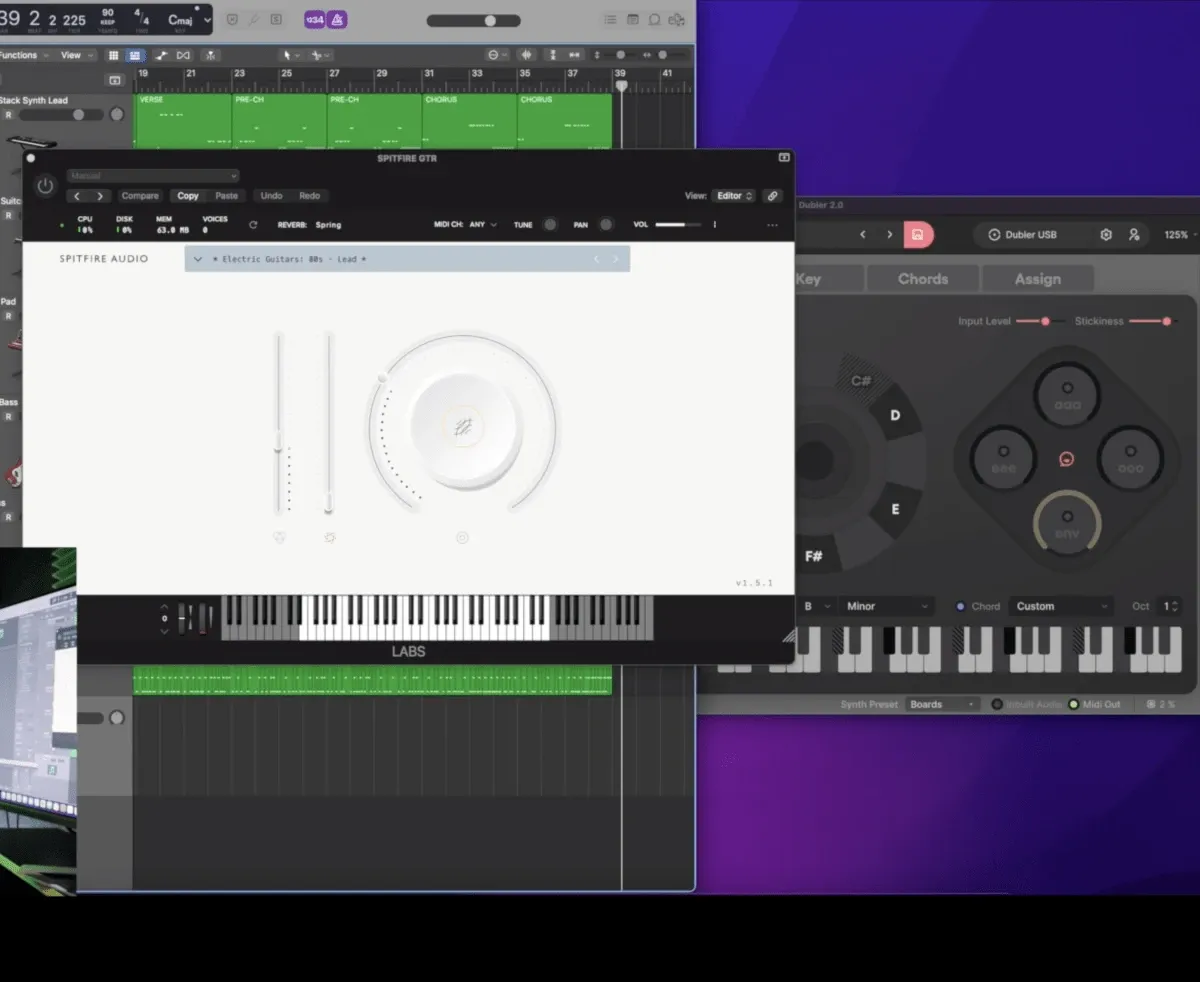Open the three-dot menu in LABS top bar

(x=772, y=225)
